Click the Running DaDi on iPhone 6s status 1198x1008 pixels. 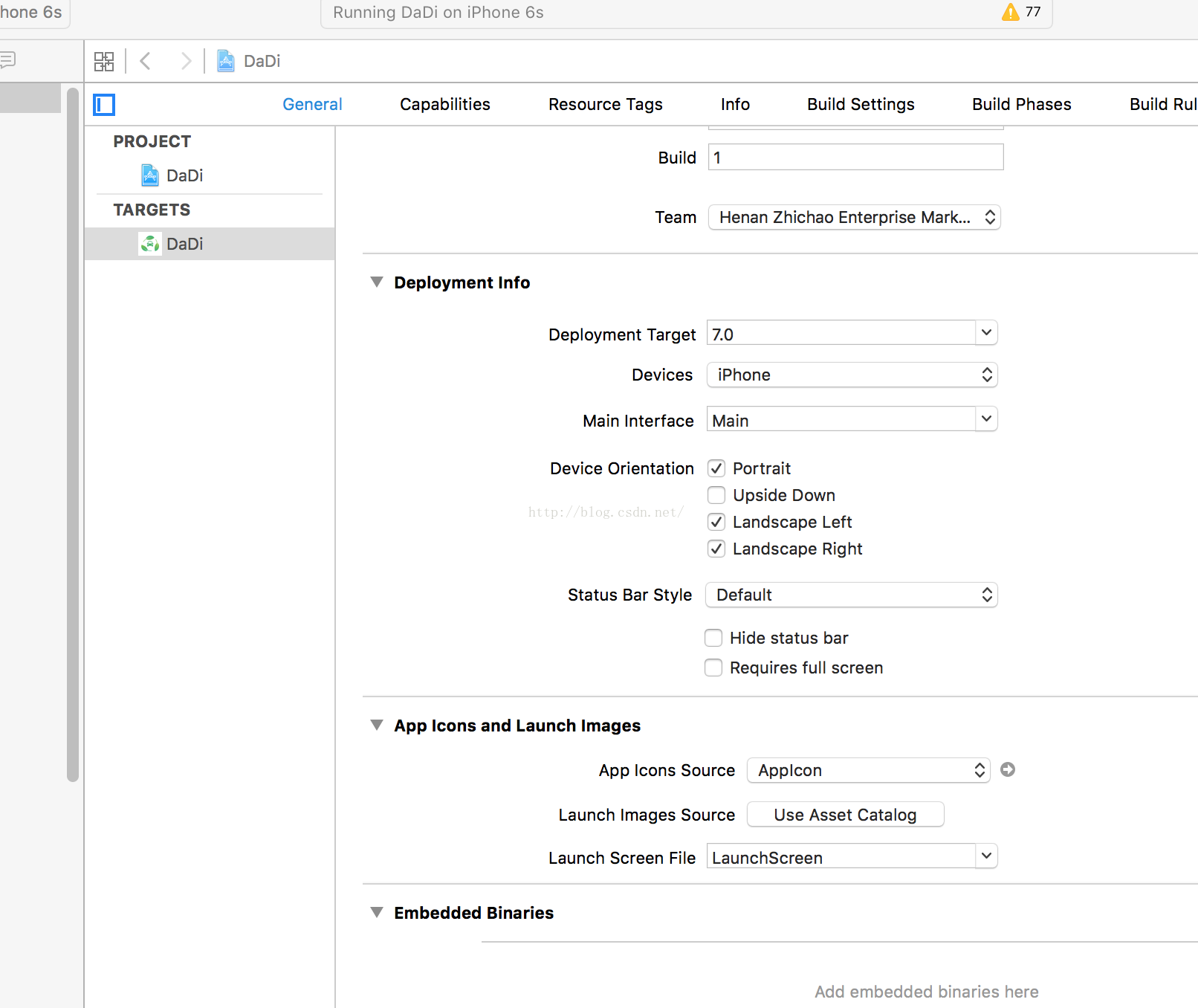point(438,12)
